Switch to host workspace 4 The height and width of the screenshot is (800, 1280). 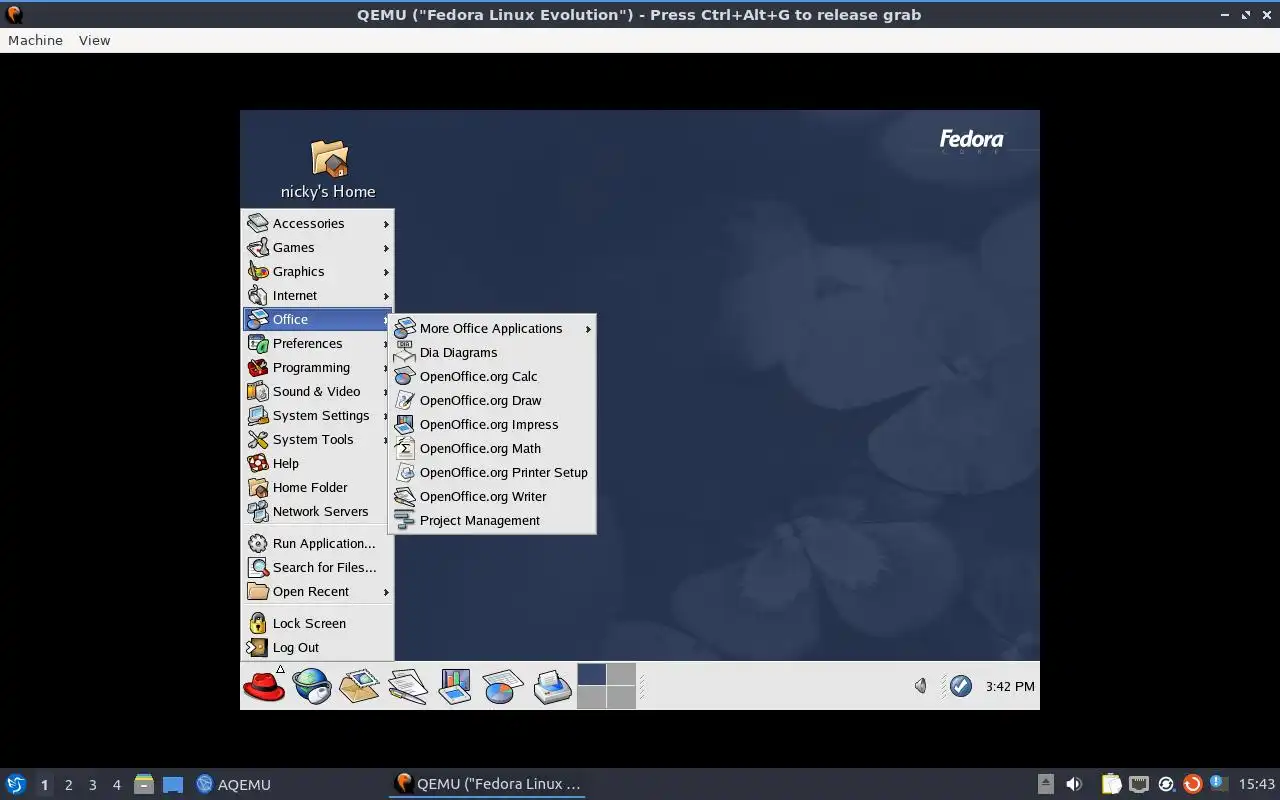117,785
